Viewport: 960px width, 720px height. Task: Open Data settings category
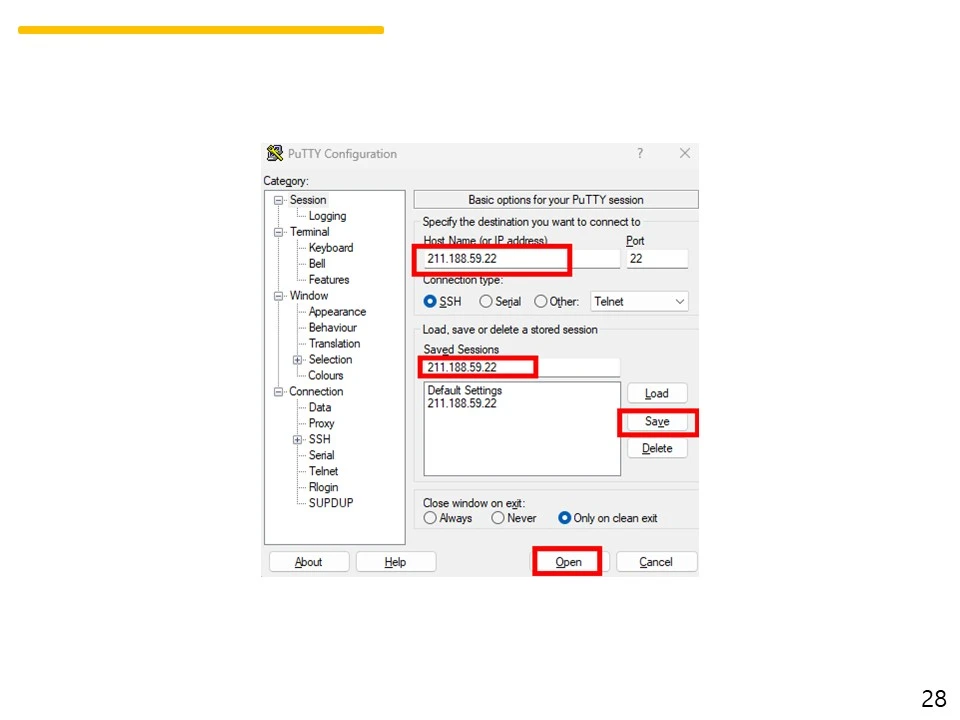coord(320,407)
